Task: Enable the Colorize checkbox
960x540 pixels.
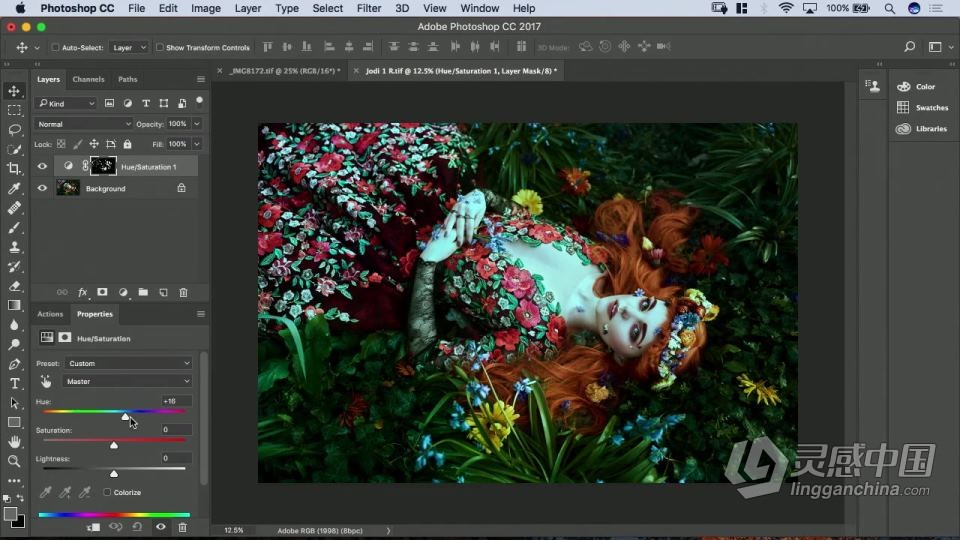Action: point(107,492)
